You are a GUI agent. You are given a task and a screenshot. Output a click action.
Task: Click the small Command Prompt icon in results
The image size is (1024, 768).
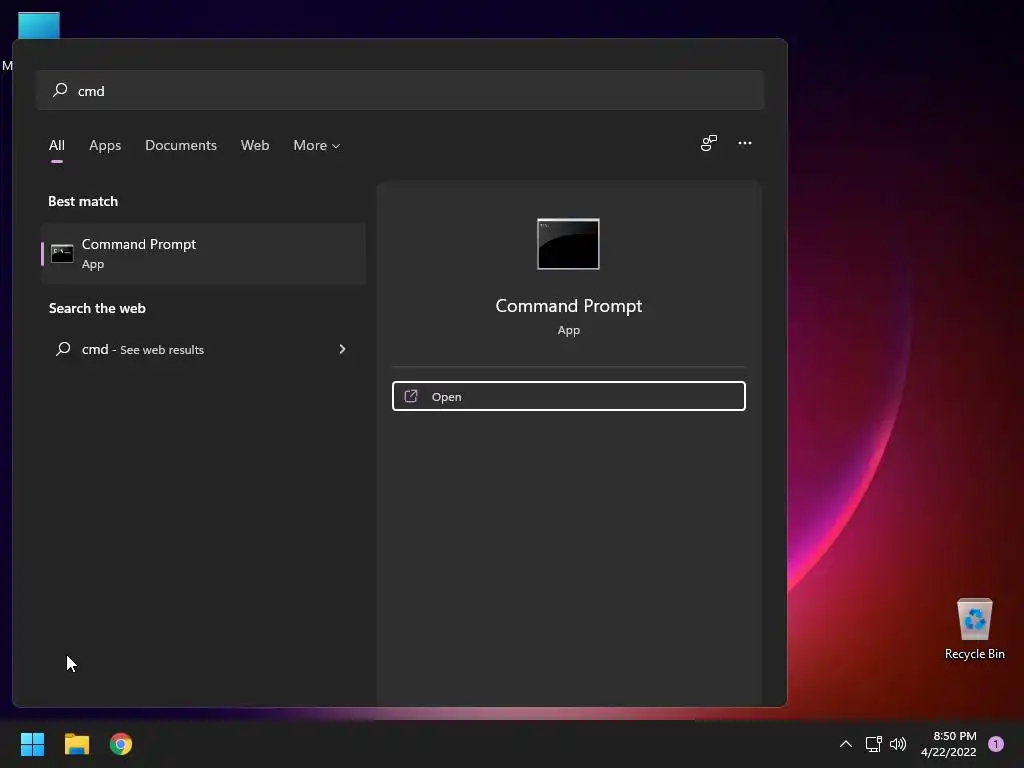tap(62, 253)
